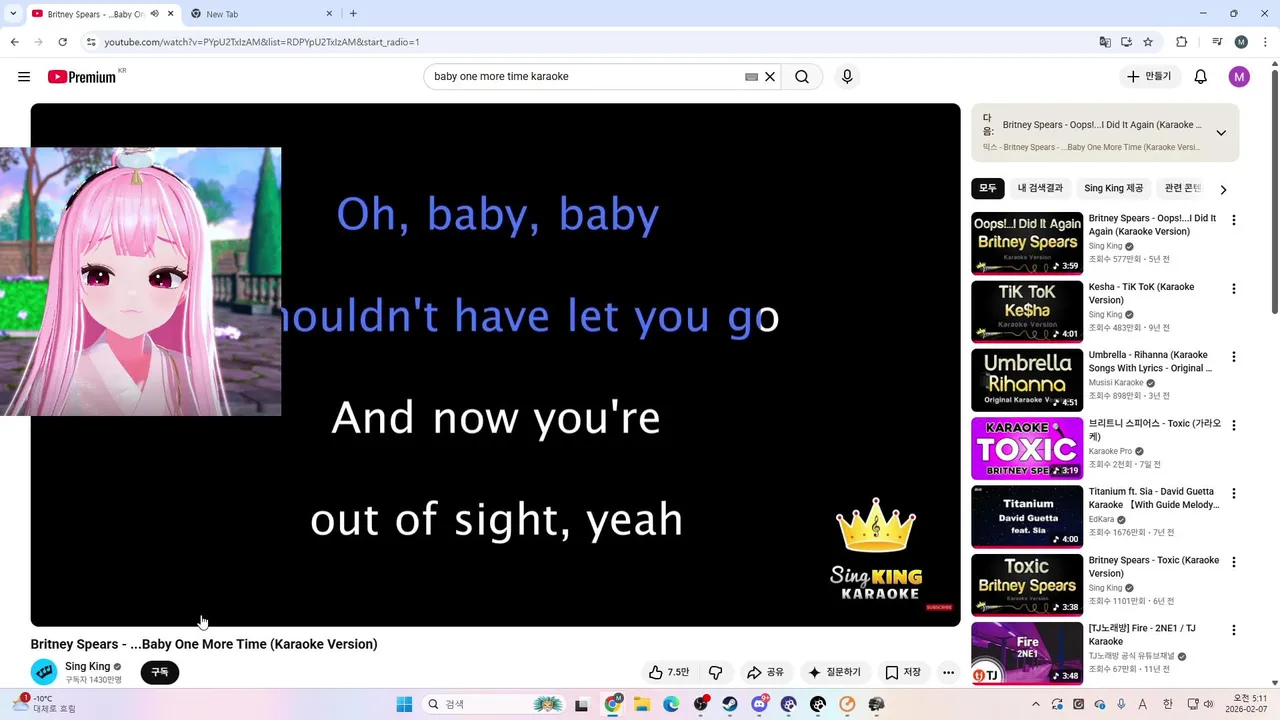This screenshot has width=1280, height=720.
Task: Reload the page
Action: tap(62, 42)
